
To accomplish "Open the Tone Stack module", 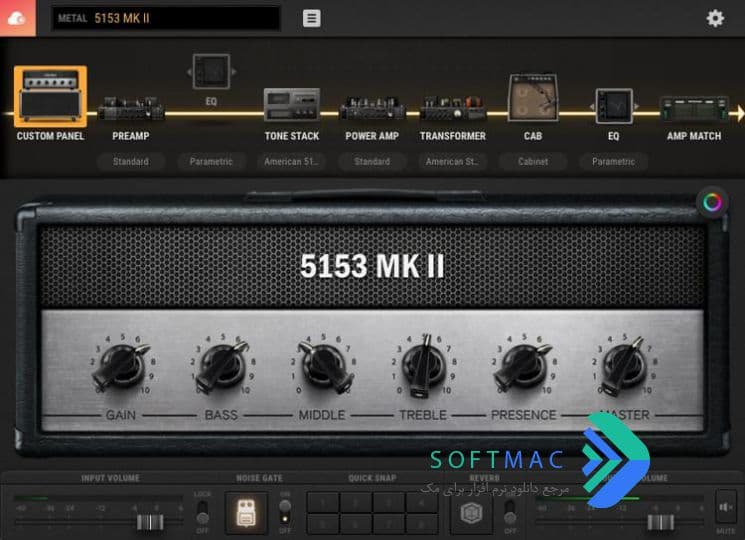I will (x=292, y=104).
